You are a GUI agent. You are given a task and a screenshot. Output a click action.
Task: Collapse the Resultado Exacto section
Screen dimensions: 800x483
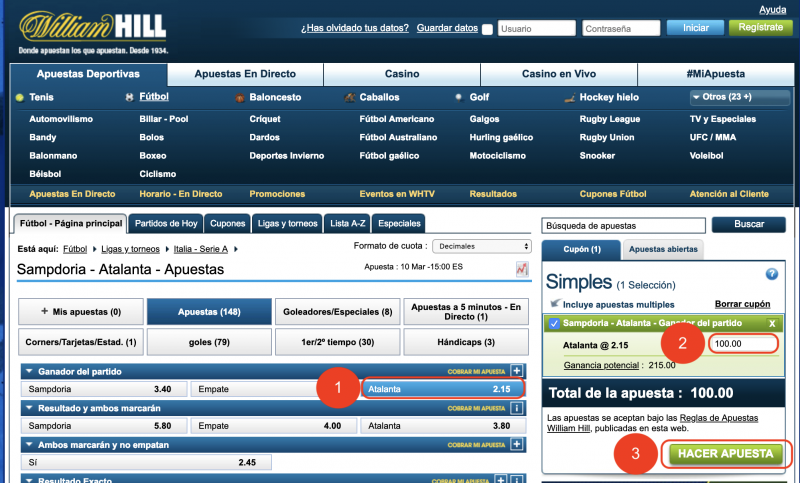(29, 480)
